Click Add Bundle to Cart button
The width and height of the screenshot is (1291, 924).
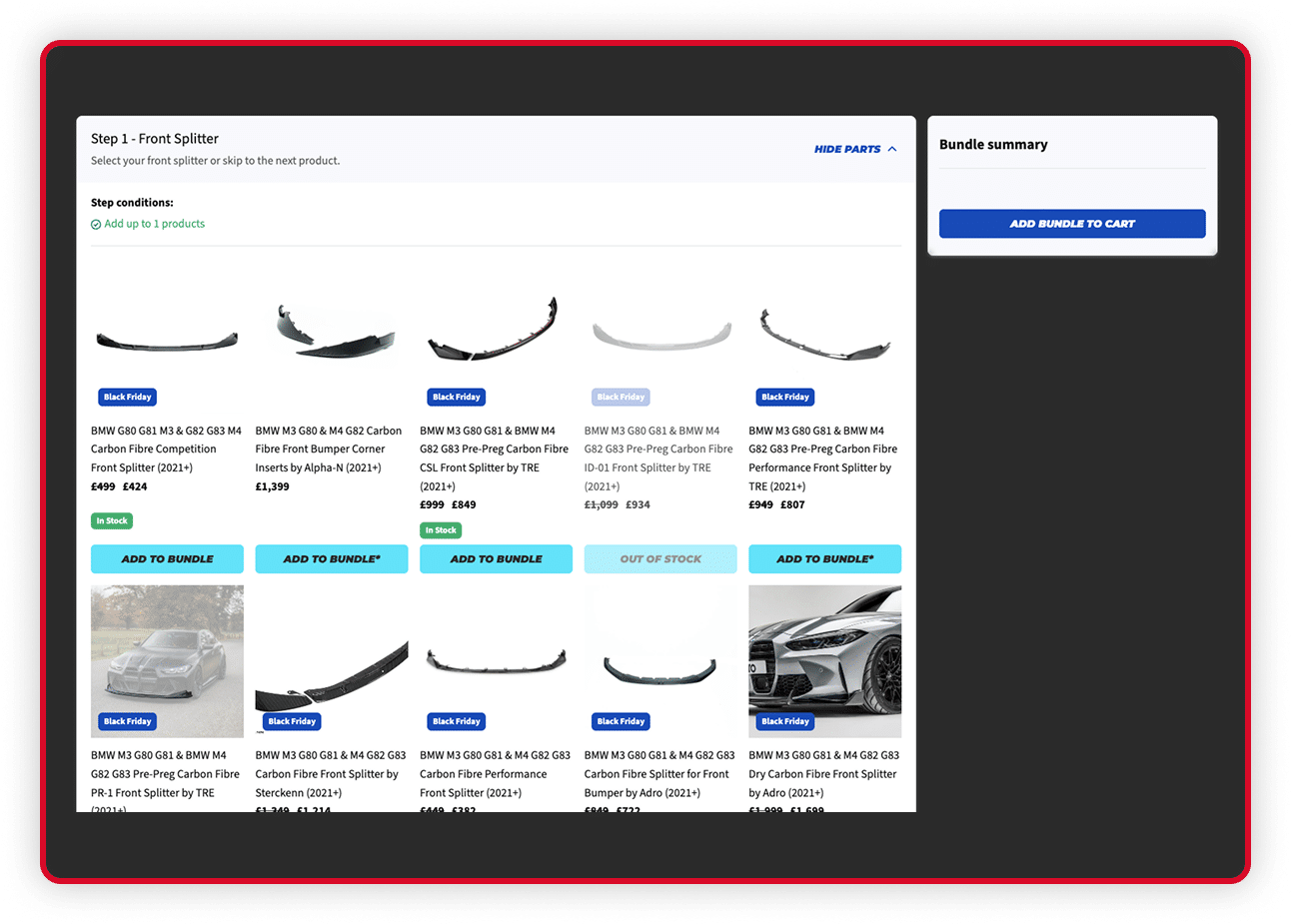tap(1071, 224)
